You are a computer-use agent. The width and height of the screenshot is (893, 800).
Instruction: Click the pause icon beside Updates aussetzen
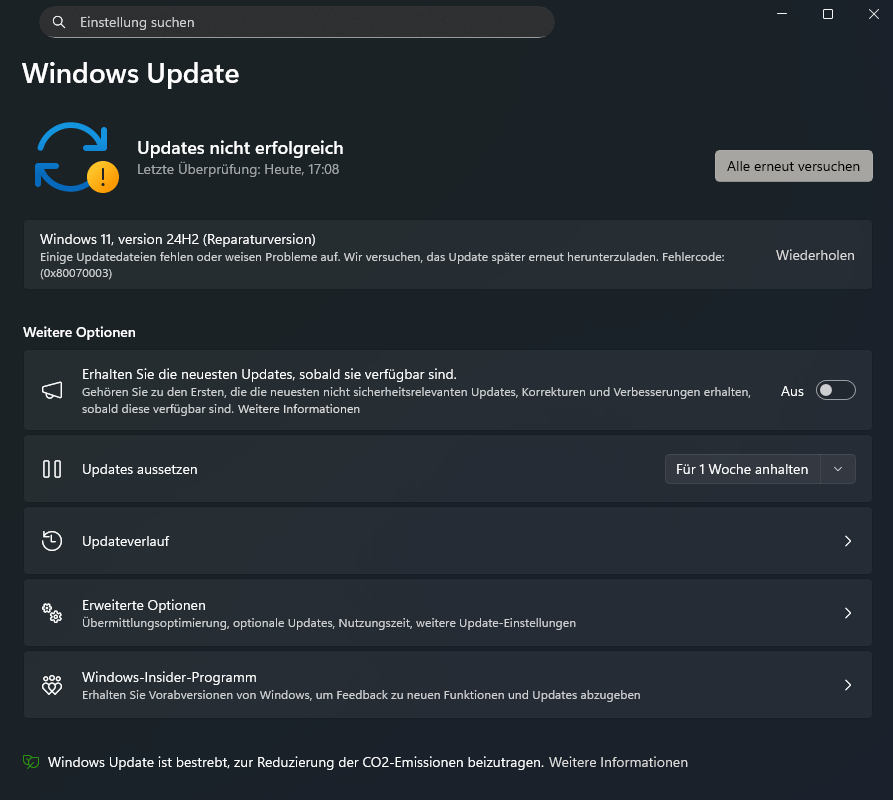point(52,469)
